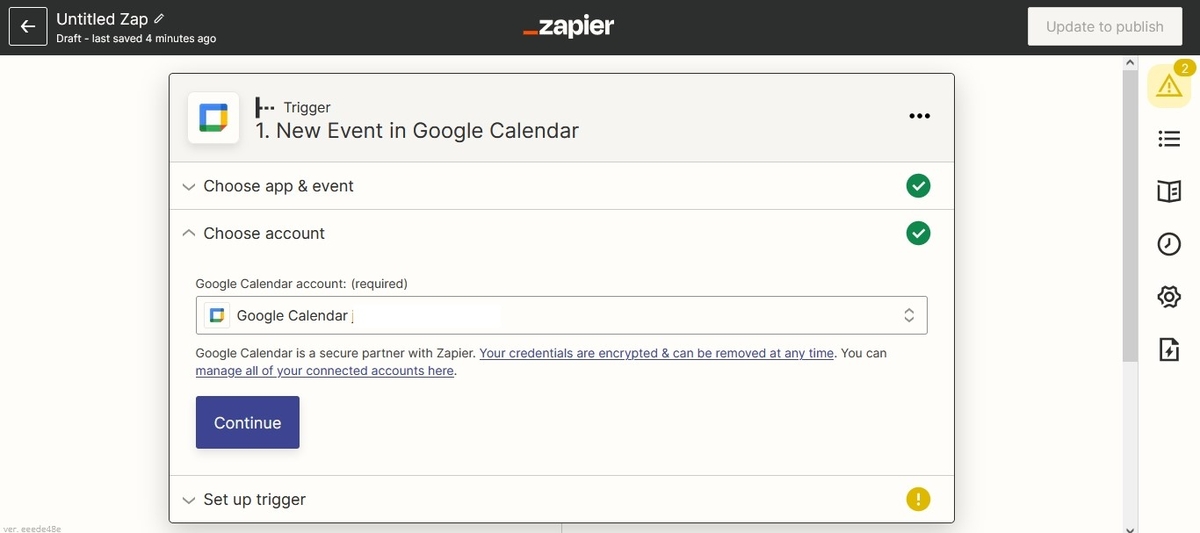Image resolution: width=1200 pixels, height=533 pixels.
Task: Open the credentials are encrypted link
Action: click(x=656, y=353)
